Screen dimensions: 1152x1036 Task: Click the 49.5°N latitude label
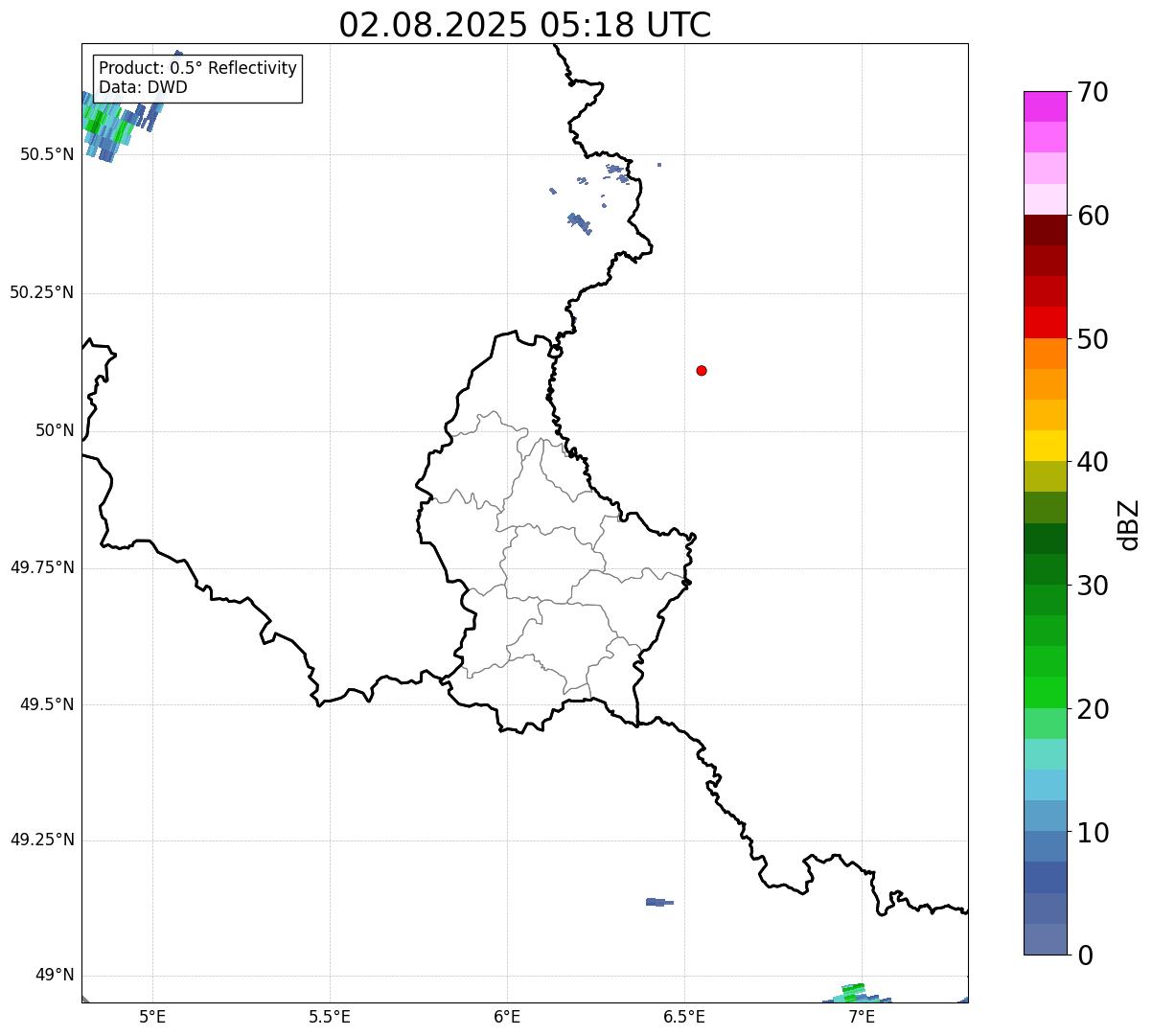point(47,704)
